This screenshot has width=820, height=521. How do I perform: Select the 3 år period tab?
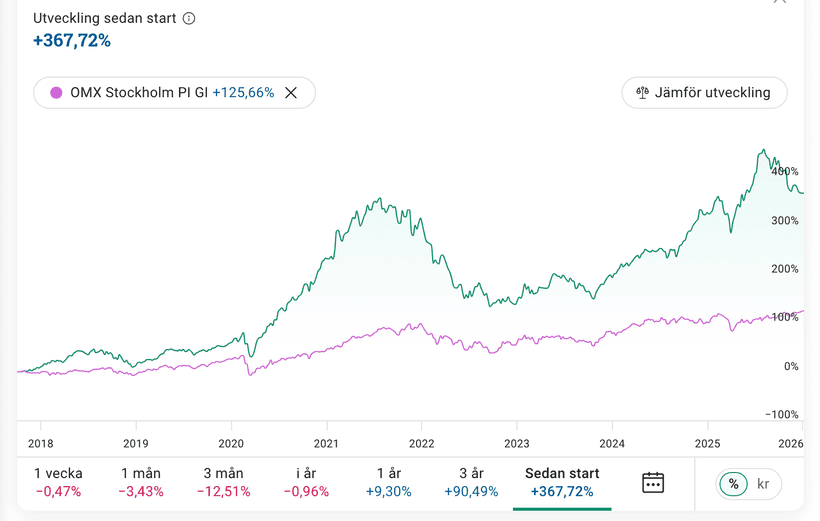coord(471,482)
